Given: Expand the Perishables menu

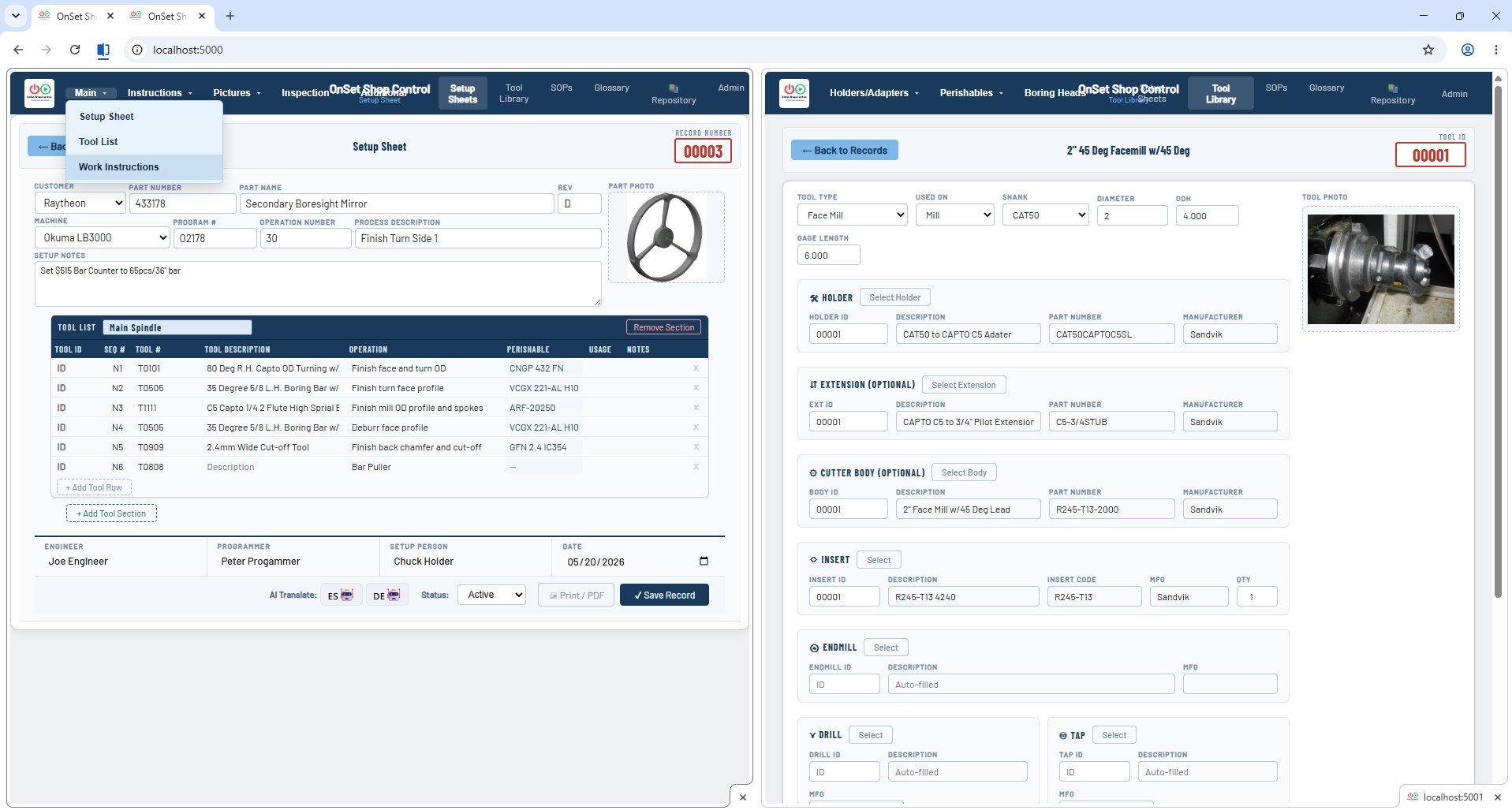Looking at the screenshot, I should click(x=971, y=93).
